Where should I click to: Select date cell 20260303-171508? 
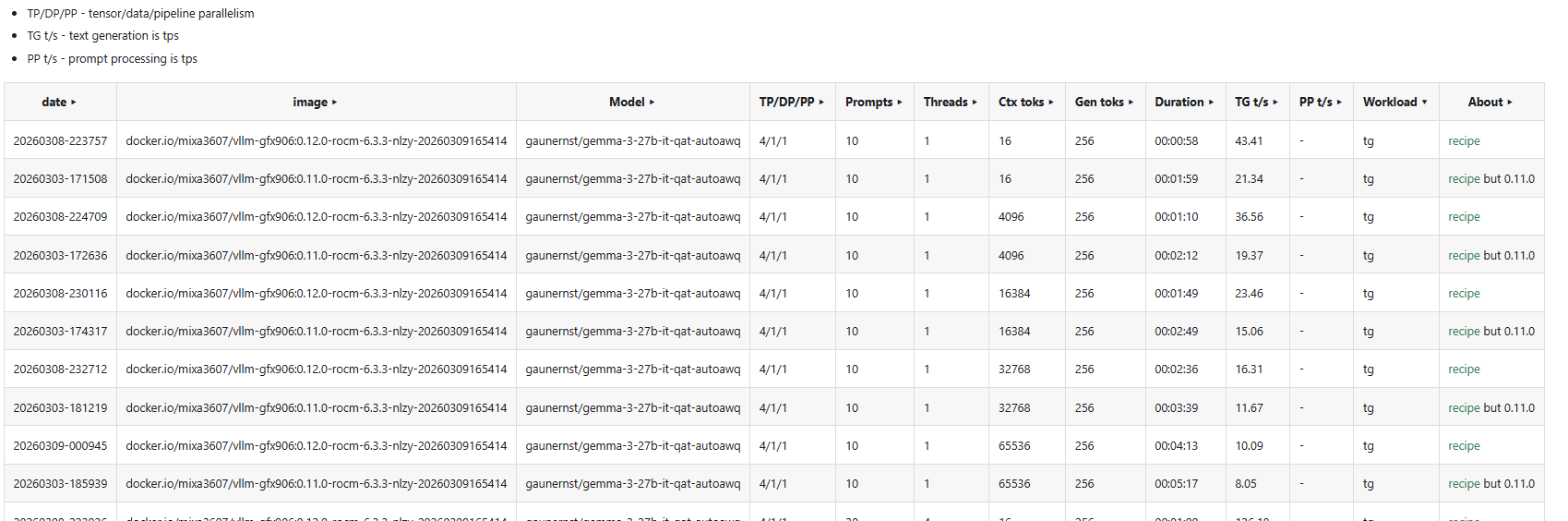click(60, 179)
